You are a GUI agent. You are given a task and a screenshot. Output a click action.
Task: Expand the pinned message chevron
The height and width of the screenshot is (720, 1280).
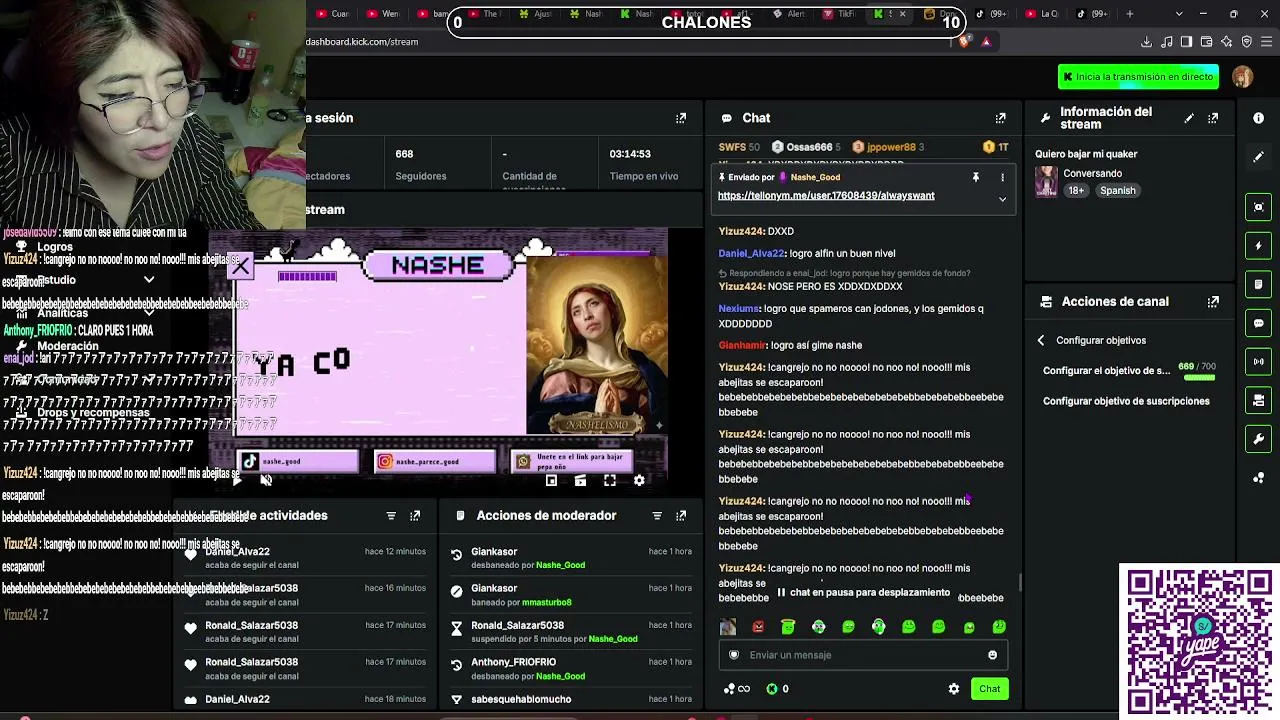(x=1002, y=199)
